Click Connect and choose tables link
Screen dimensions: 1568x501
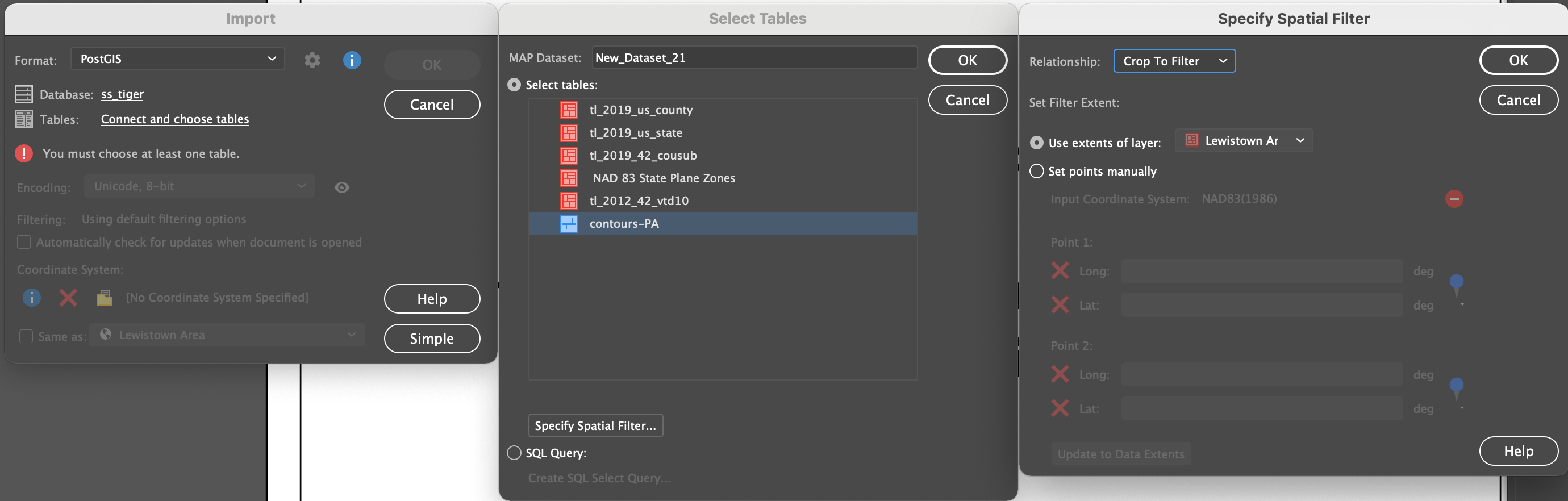(175, 119)
